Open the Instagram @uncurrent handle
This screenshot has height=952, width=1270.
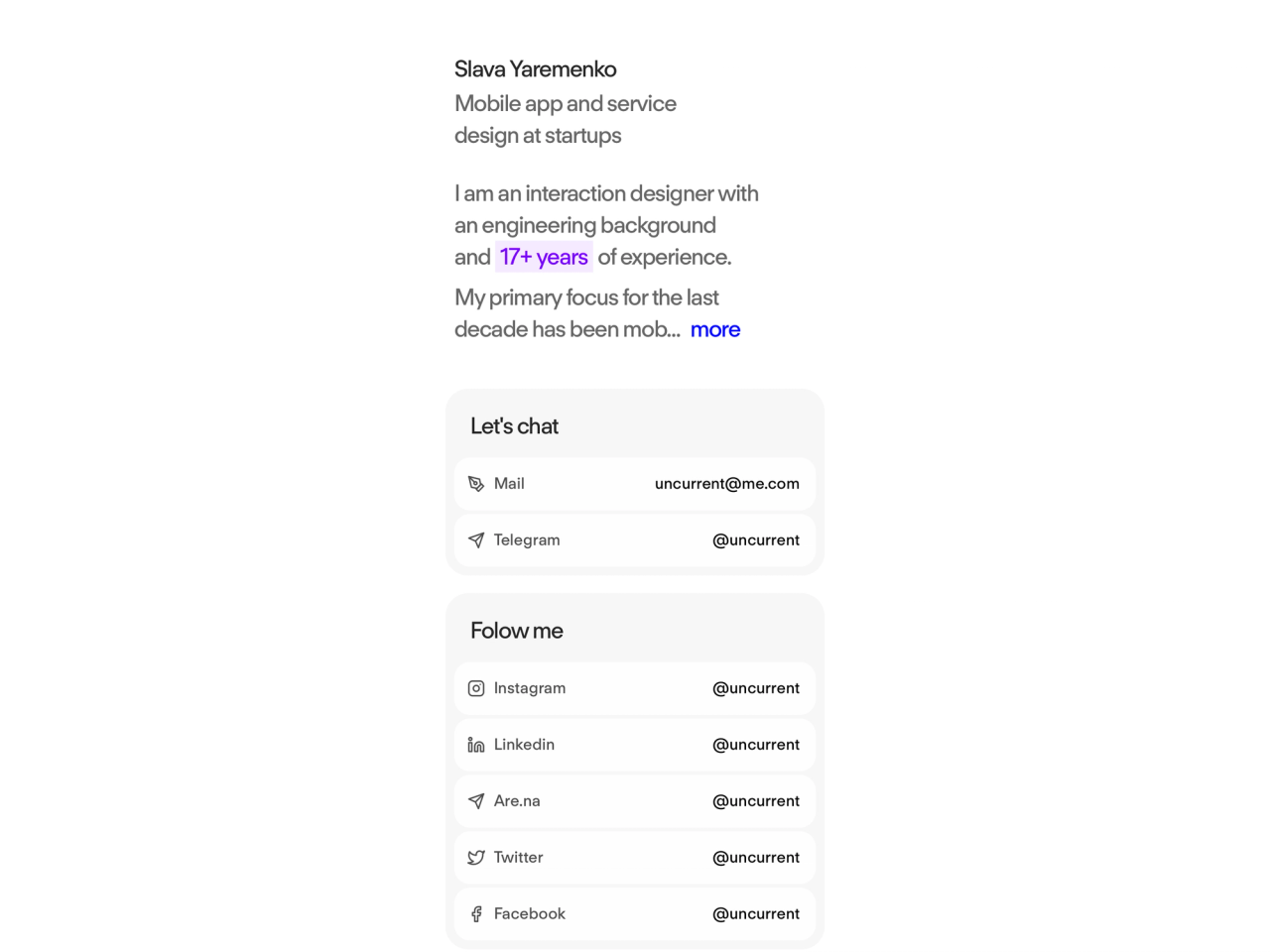[756, 688]
